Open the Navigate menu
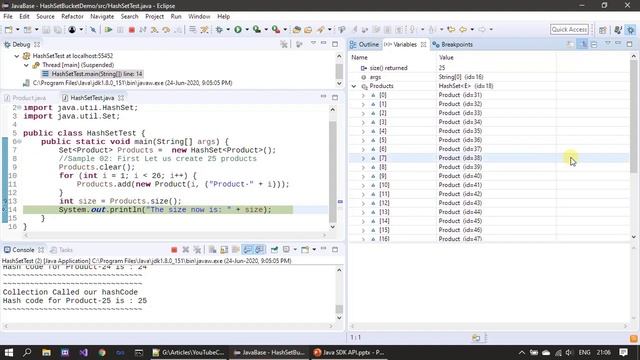 coord(102,16)
